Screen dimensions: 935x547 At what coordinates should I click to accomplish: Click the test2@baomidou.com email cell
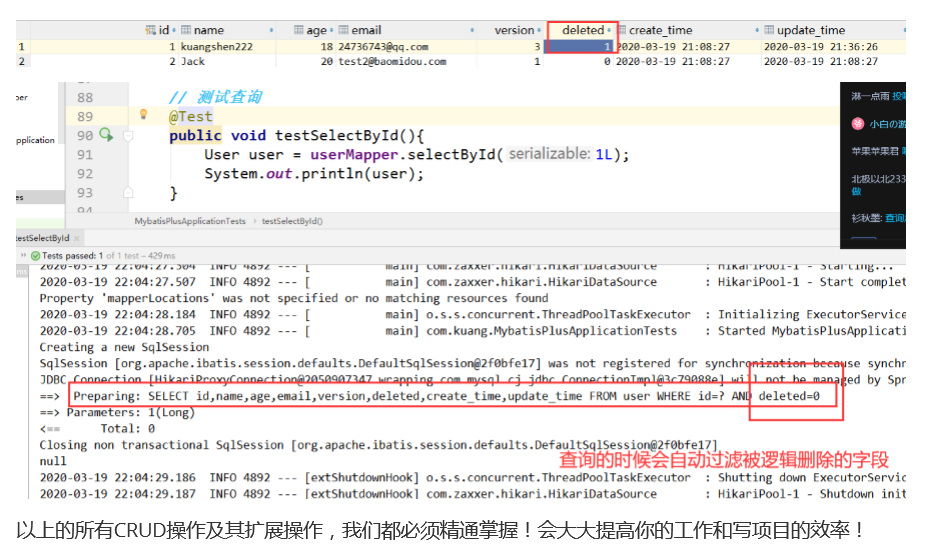(x=392, y=61)
